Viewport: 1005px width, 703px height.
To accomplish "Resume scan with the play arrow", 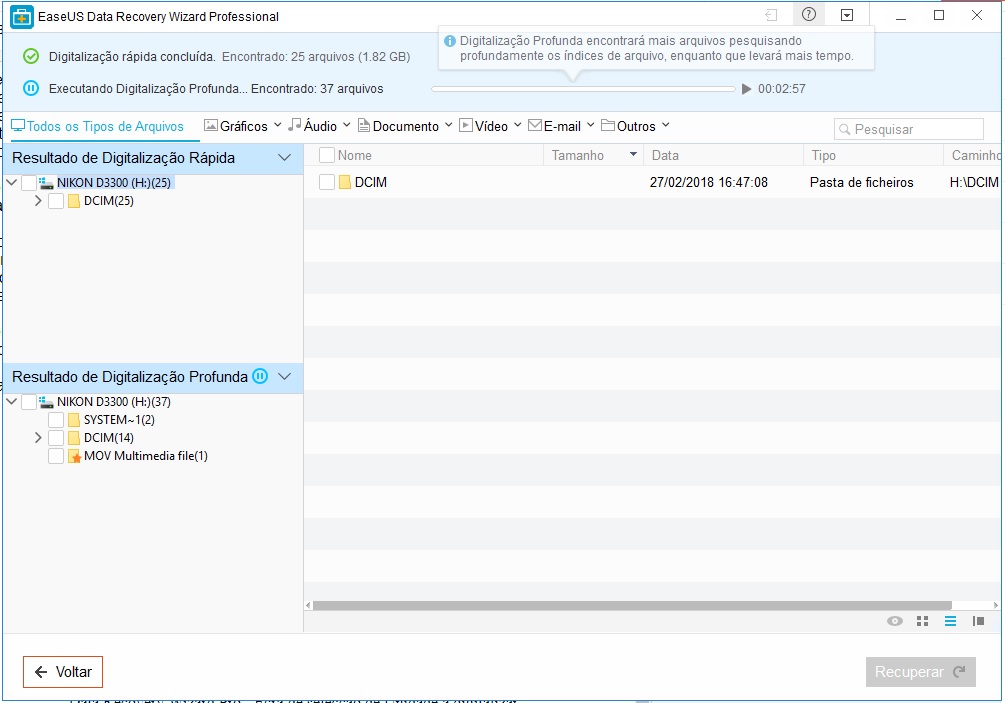I will click(x=746, y=89).
